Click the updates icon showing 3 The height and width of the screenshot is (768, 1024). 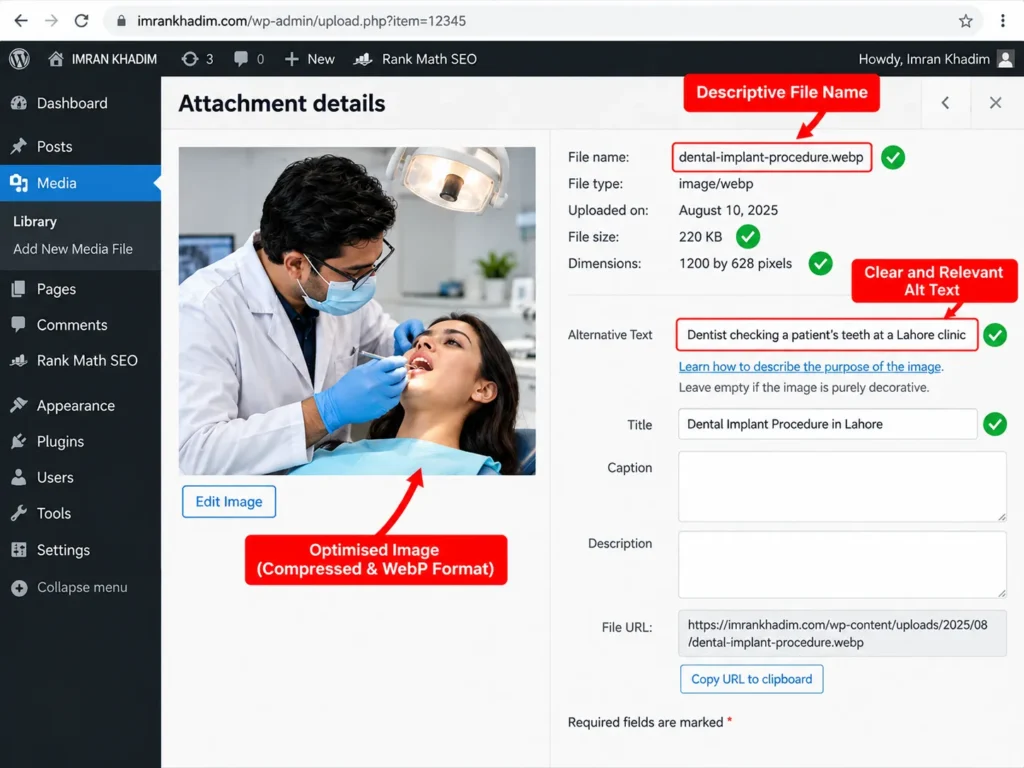(x=190, y=59)
